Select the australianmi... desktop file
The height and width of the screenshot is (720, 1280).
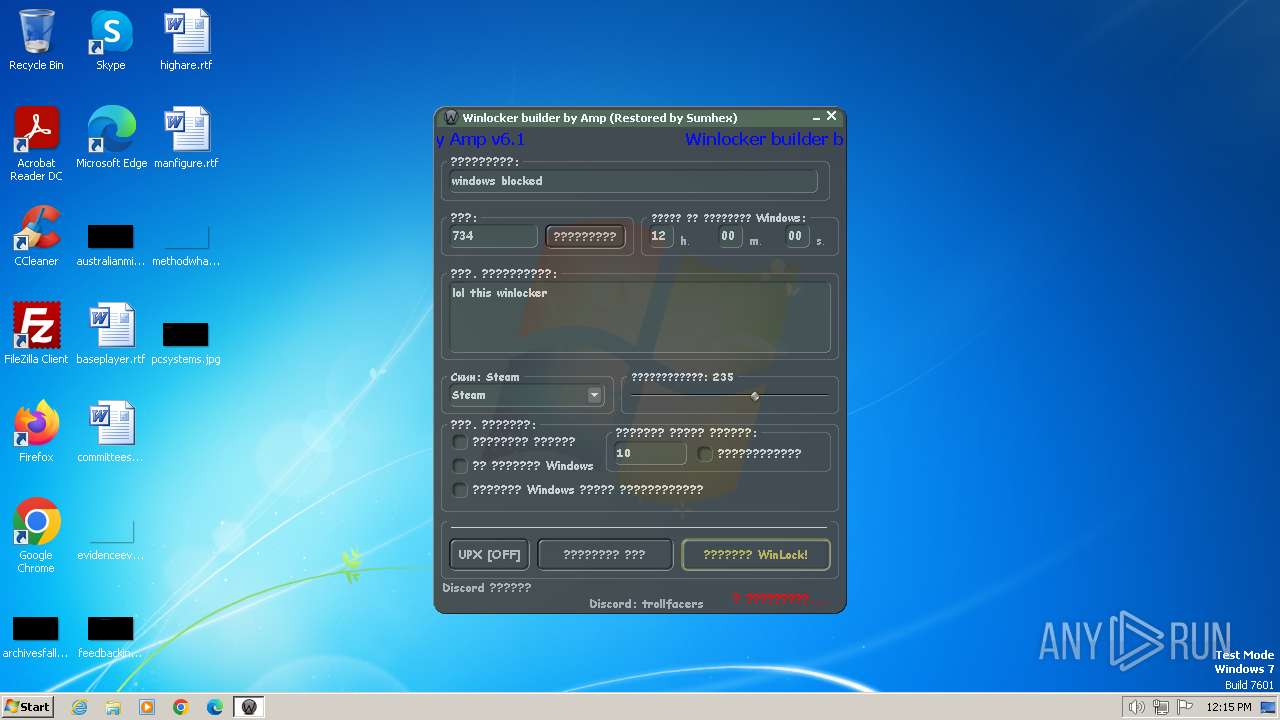[110, 245]
